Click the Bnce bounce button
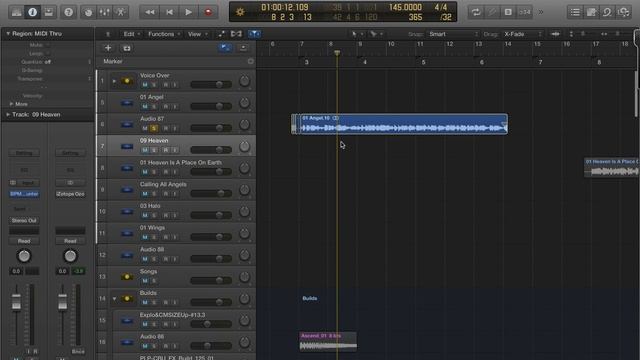640x360 pixels. 78,351
